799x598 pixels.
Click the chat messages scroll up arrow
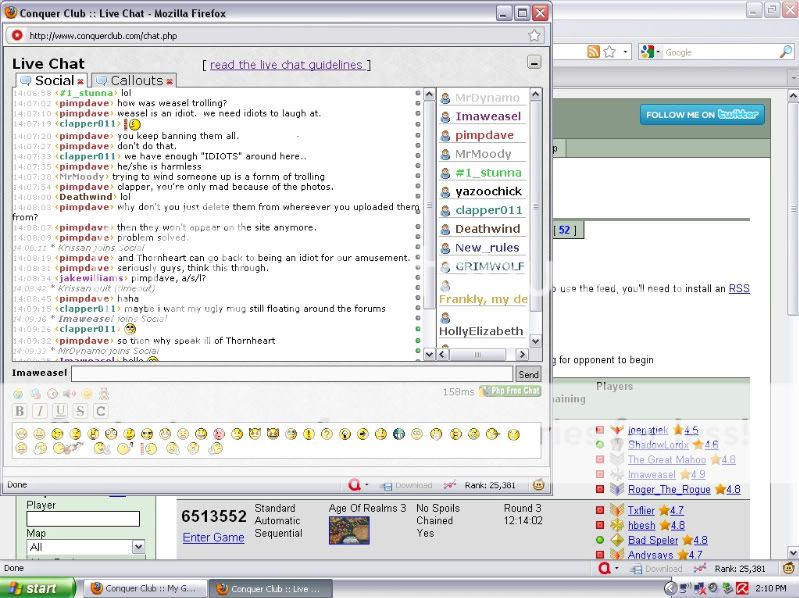pyautogui.click(x=429, y=94)
